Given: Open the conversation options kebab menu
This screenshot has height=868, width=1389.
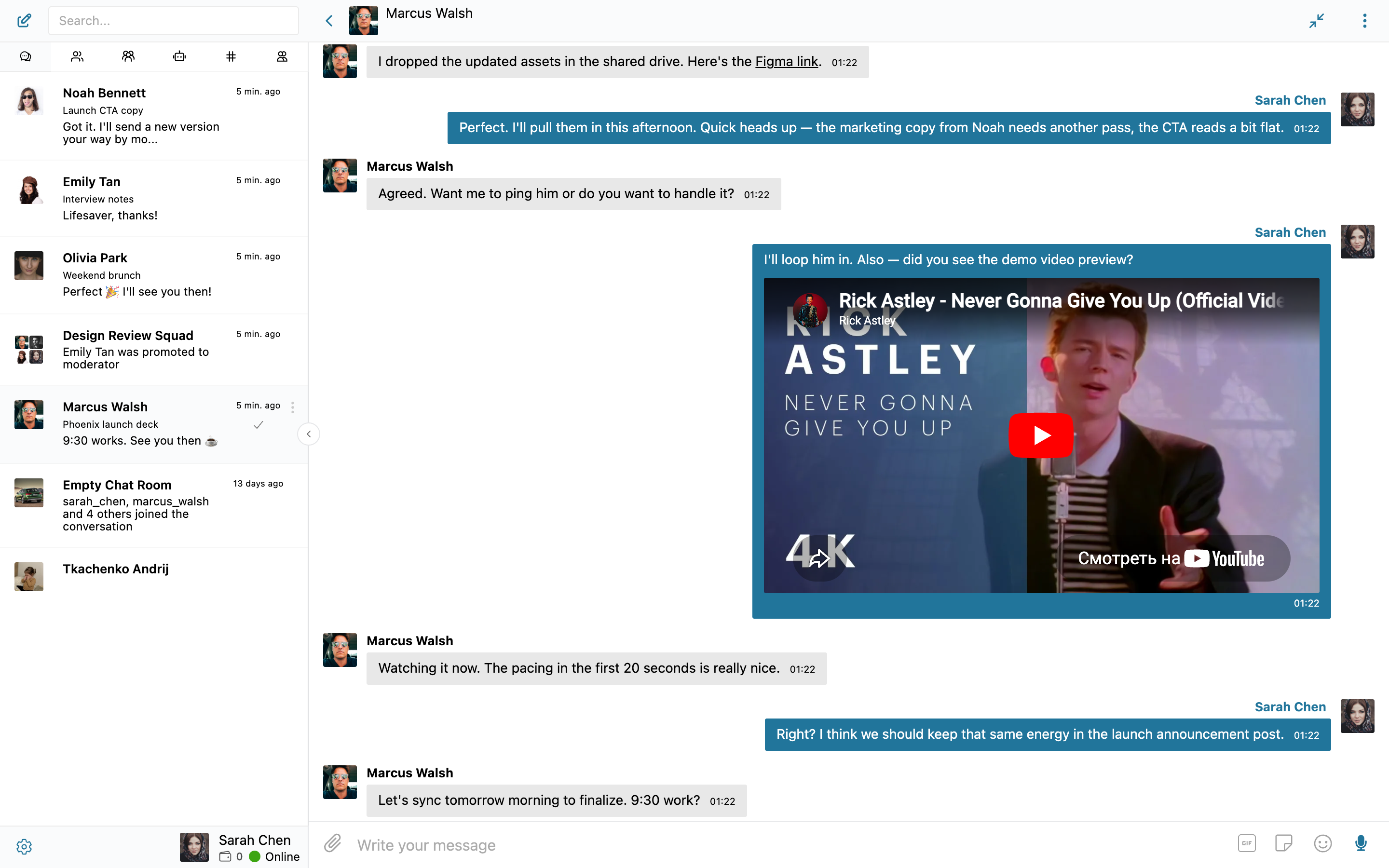Looking at the screenshot, I should 1365,21.
